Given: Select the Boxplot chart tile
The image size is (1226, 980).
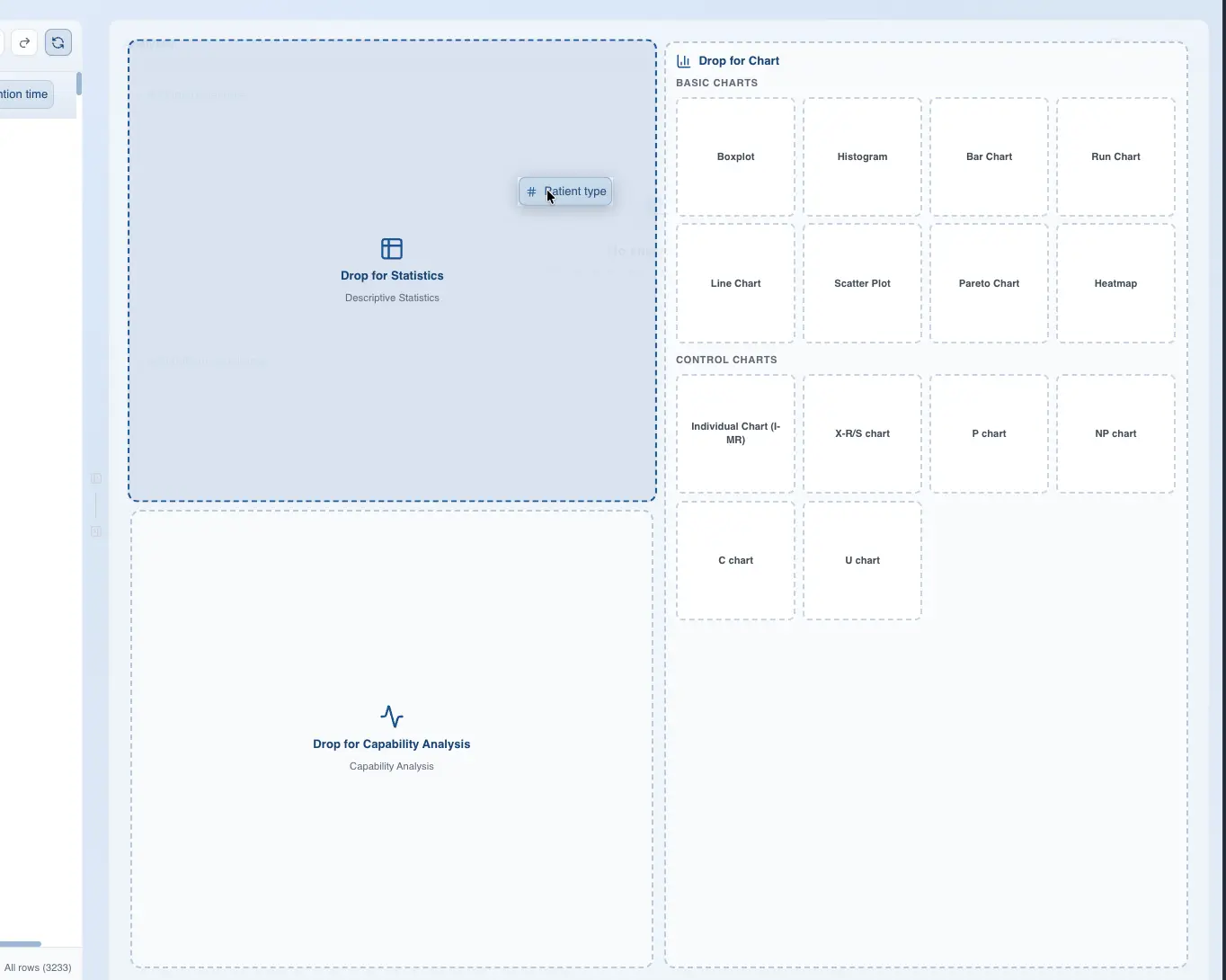Looking at the screenshot, I should (734, 156).
